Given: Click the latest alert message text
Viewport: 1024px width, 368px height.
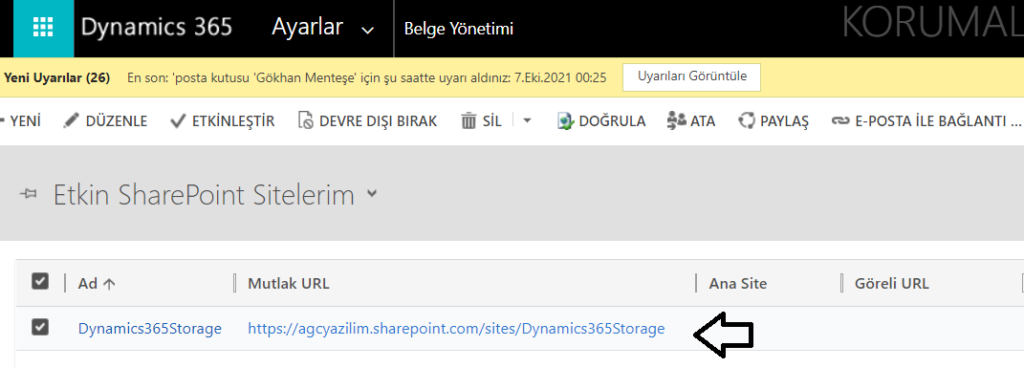Looking at the screenshot, I should pyautogui.click(x=366, y=78).
